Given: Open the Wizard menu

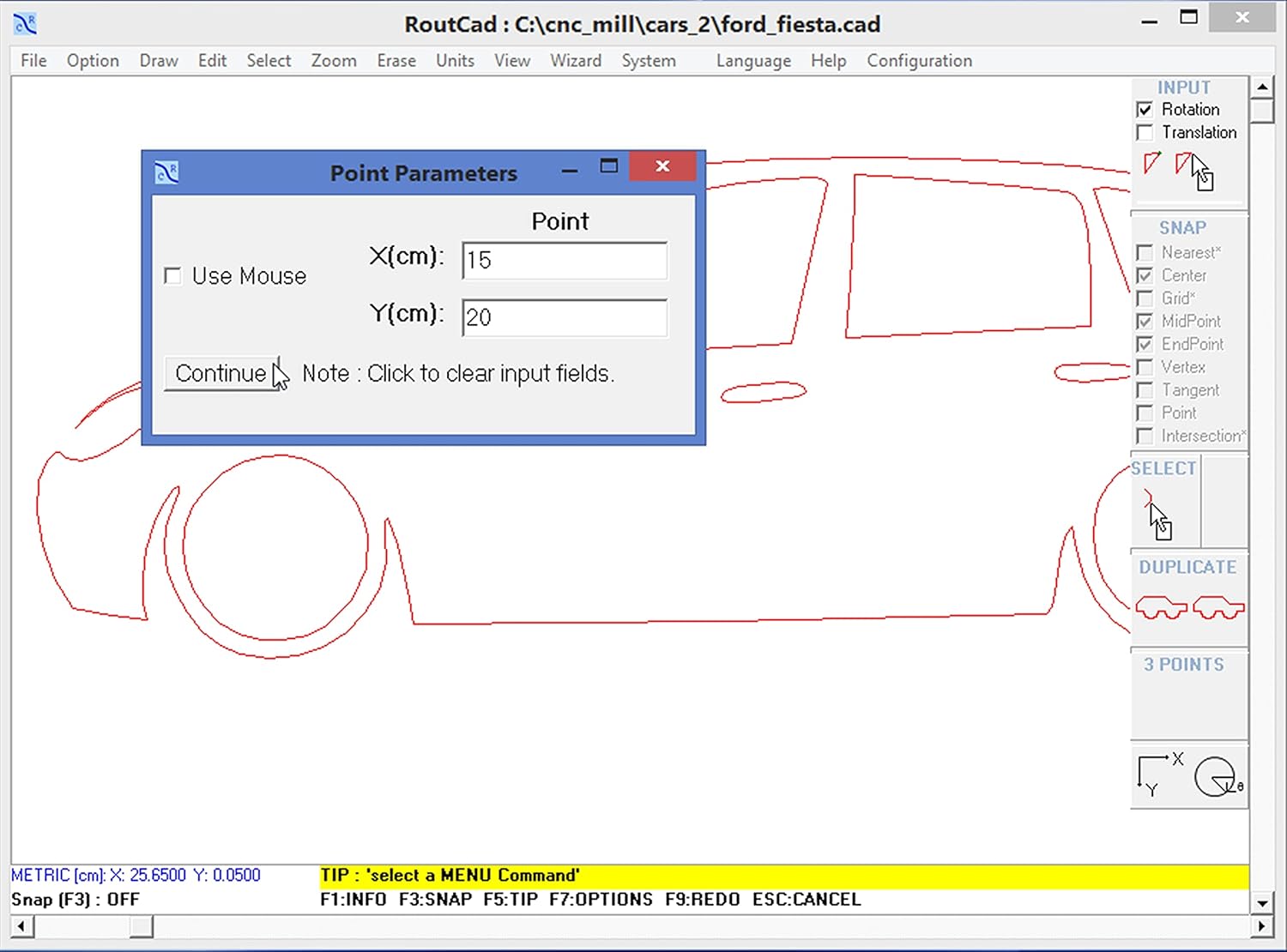Looking at the screenshot, I should pos(576,60).
